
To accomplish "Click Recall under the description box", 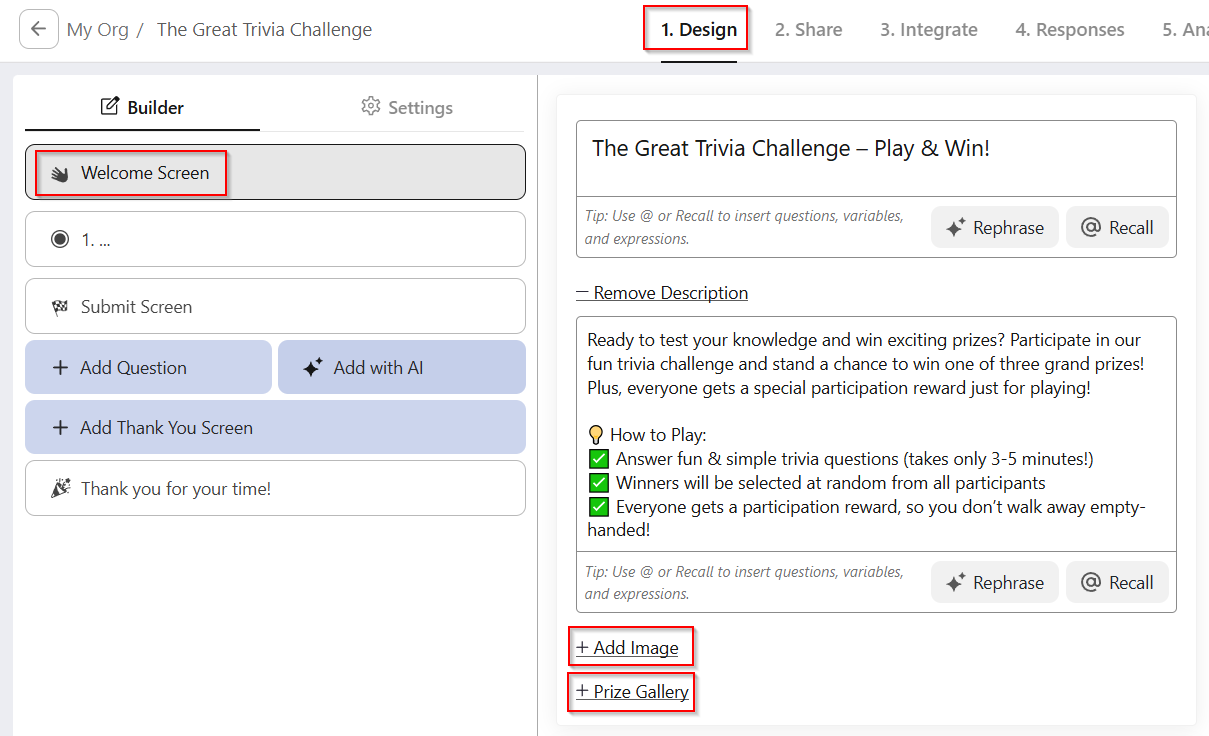I will 1117,582.
